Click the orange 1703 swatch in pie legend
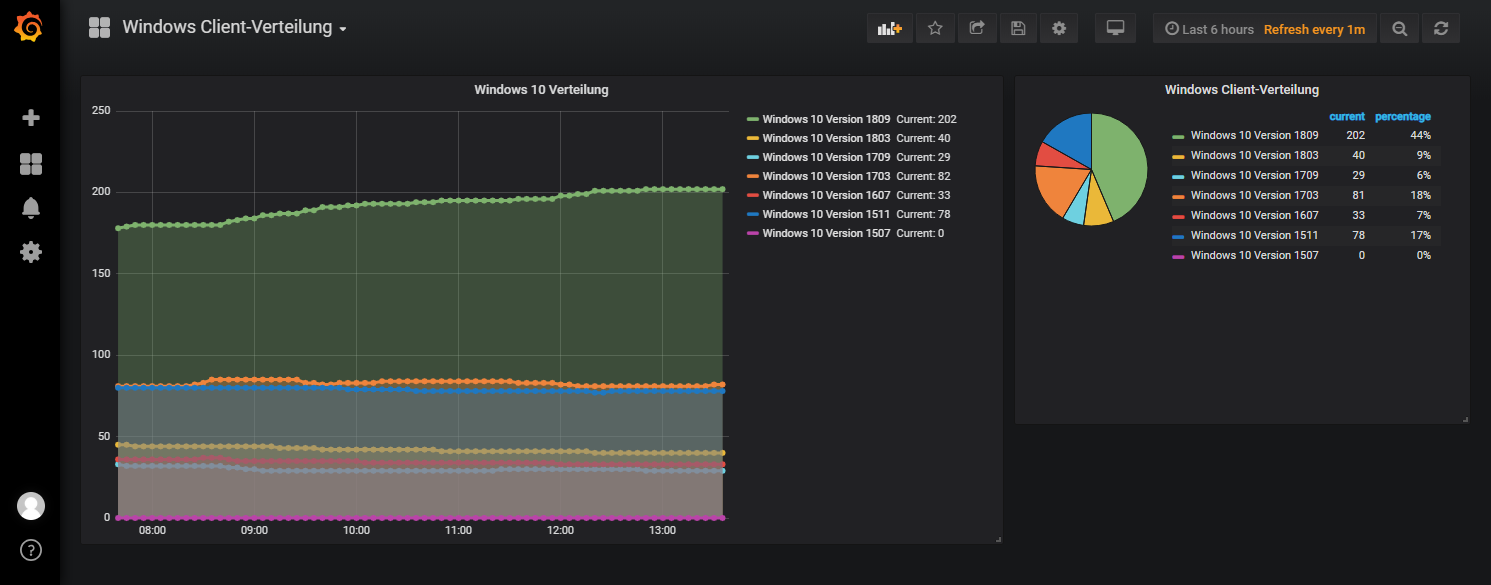 1179,196
